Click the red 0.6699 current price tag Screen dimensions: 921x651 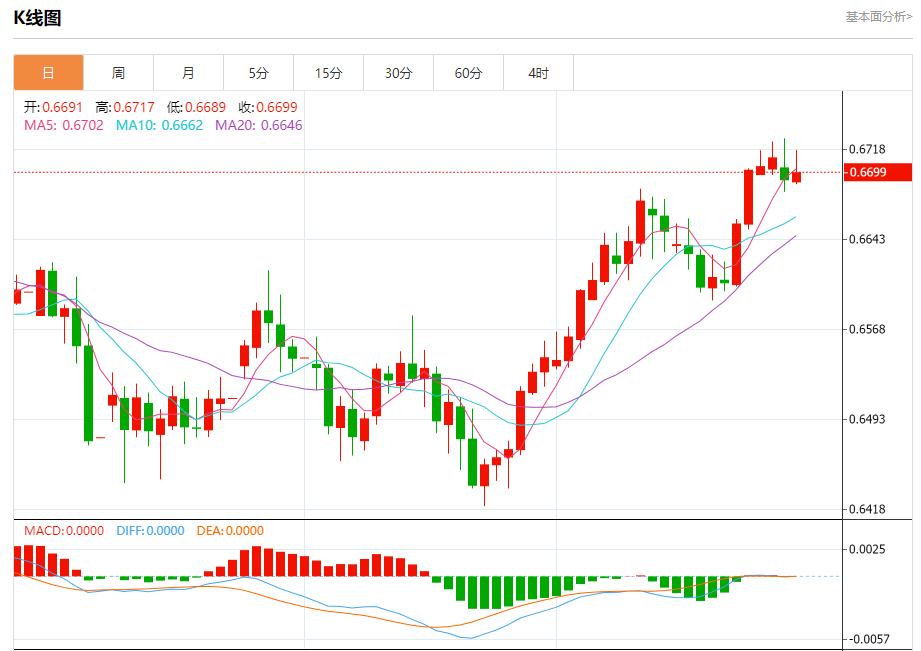pos(878,172)
